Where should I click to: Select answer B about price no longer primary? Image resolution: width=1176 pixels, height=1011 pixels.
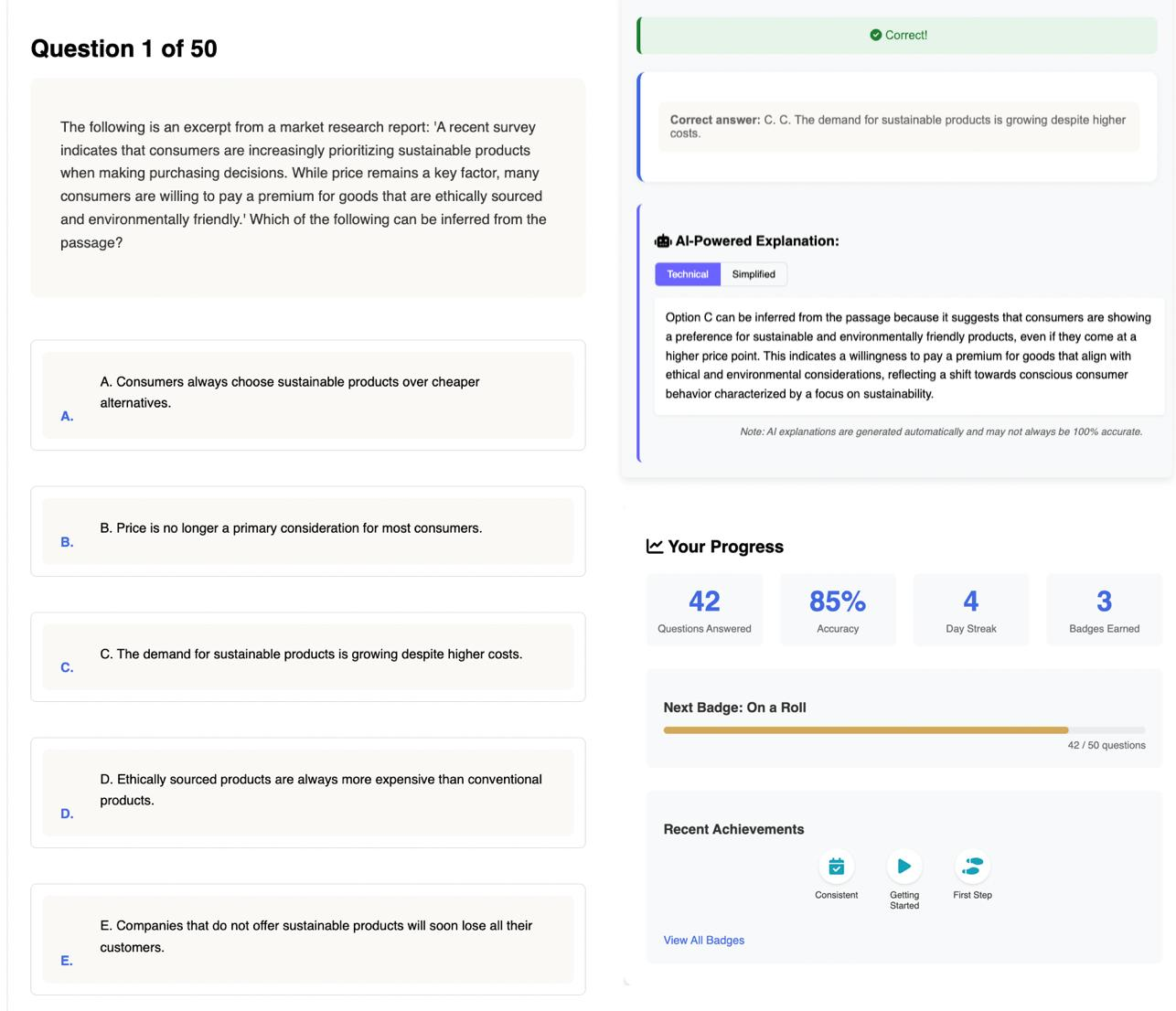308,531
